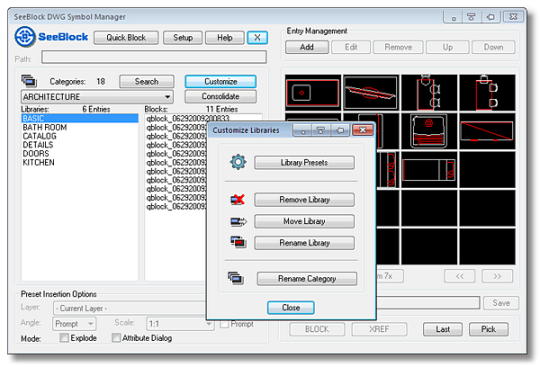Viewport: 540px width, 367px height.
Task: Click Remove in Entry Management
Action: 398,47
